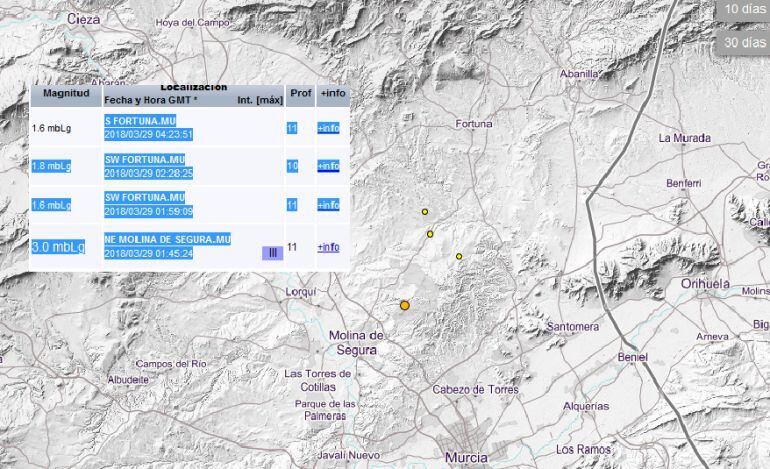This screenshot has height=469, width=770.
Task: Open +info for Molina de Segura quake
Action: (x=328, y=247)
